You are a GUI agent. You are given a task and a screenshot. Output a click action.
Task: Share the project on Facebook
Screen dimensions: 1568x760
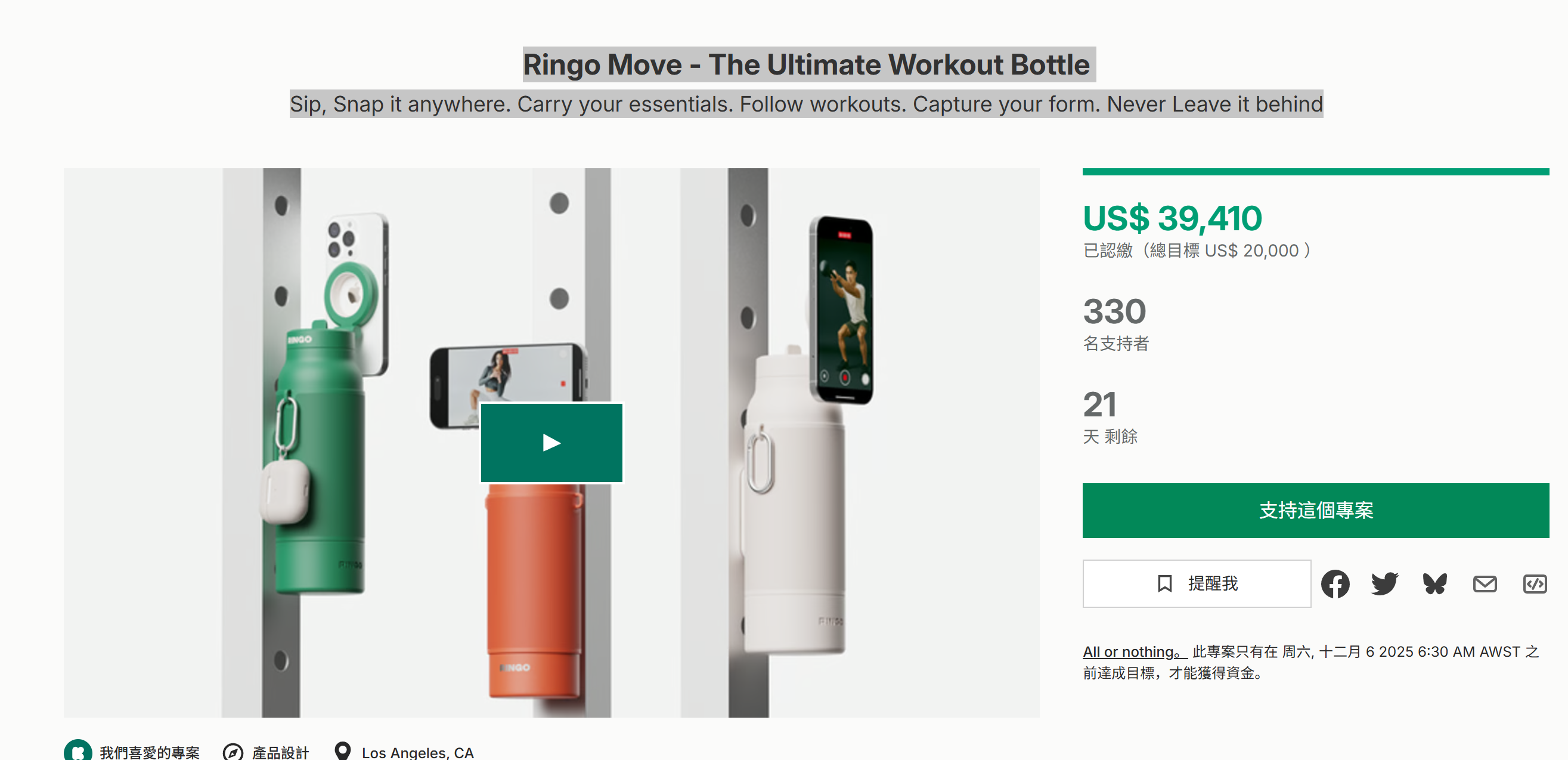point(1335,584)
